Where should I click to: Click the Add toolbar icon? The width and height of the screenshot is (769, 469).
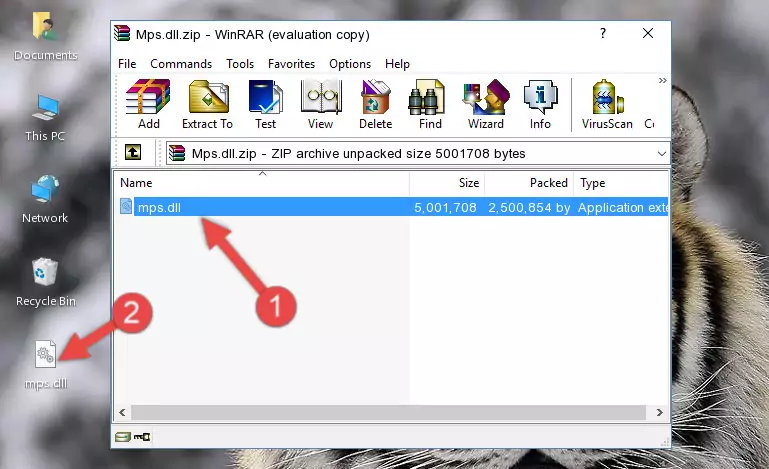pyautogui.click(x=148, y=104)
